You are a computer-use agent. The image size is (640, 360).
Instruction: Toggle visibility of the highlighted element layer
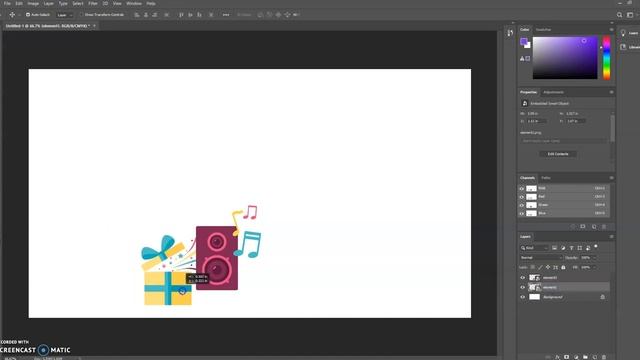click(522, 287)
